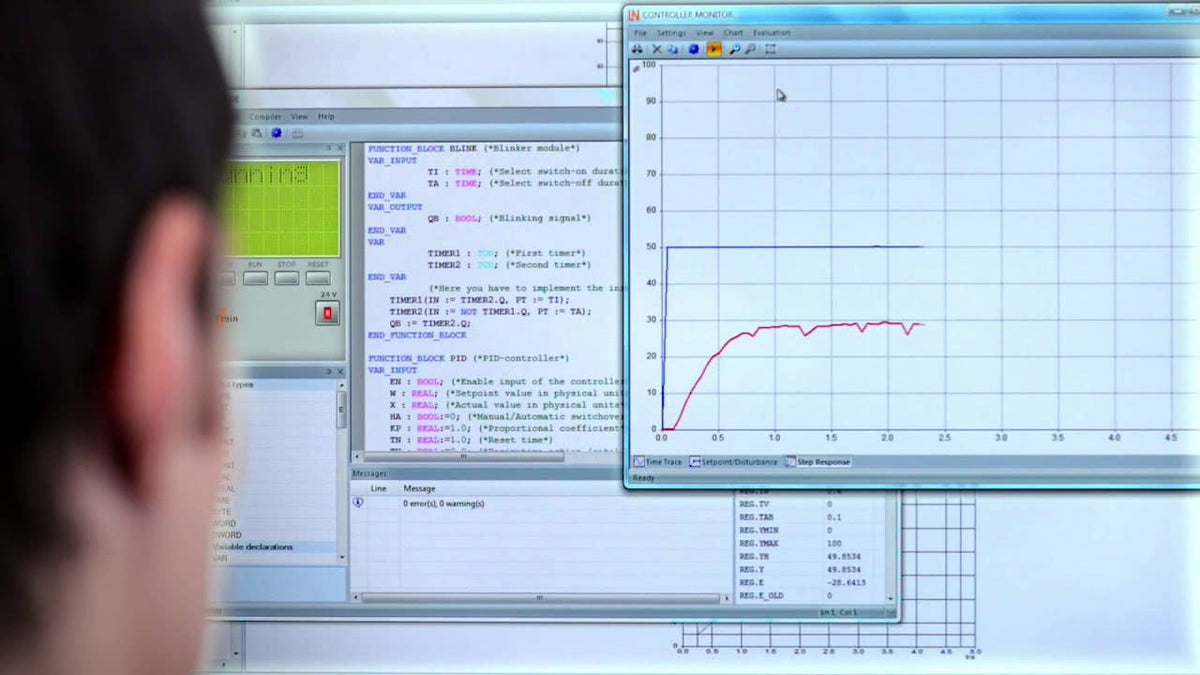This screenshot has width=1200, height=675.
Task: Click the copy icon in Controller Monitor toolbar
Action: (673, 49)
